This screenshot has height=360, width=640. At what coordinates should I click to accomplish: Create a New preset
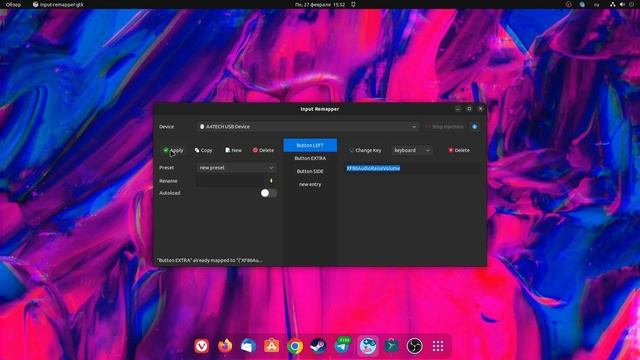233,150
